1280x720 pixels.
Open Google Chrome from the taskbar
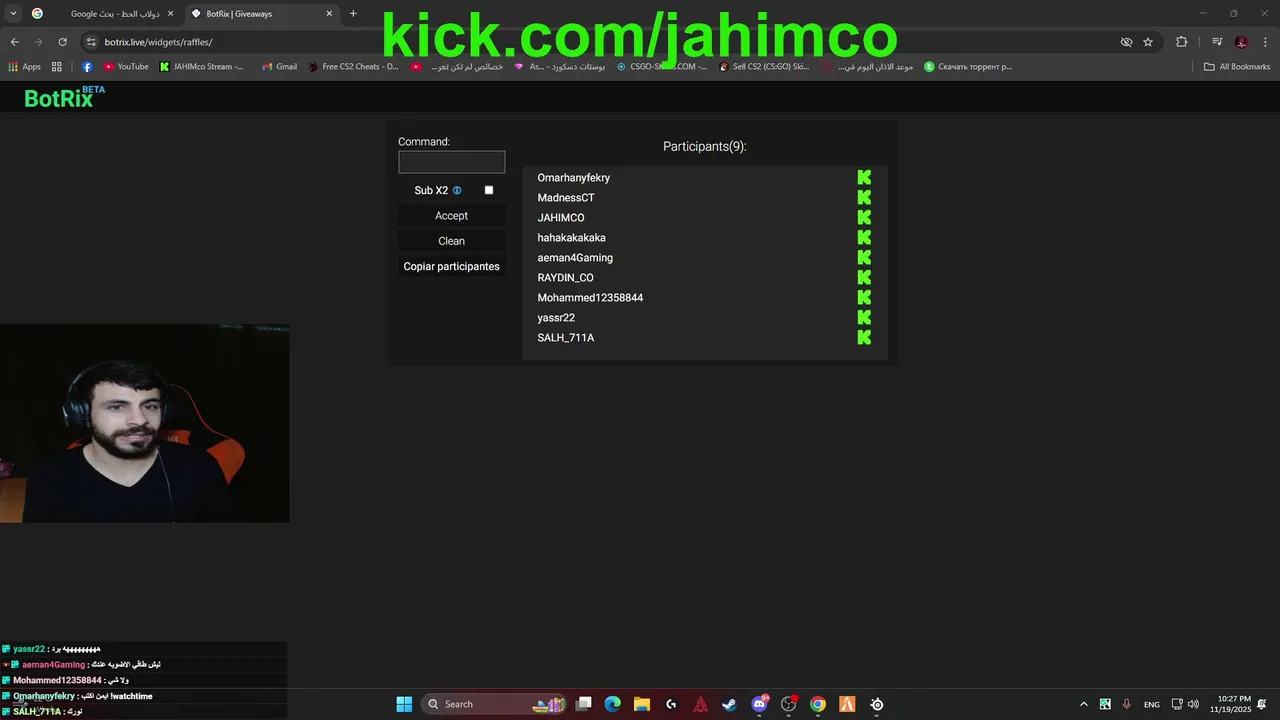pyautogui.click(x=818, y=704)
